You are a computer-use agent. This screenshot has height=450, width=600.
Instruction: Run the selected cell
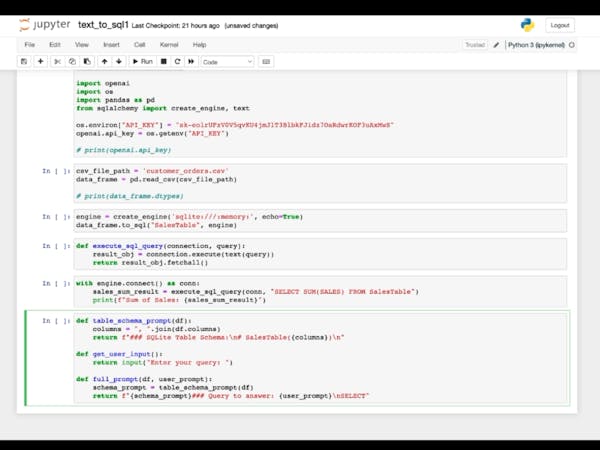(x=142, y=62)
